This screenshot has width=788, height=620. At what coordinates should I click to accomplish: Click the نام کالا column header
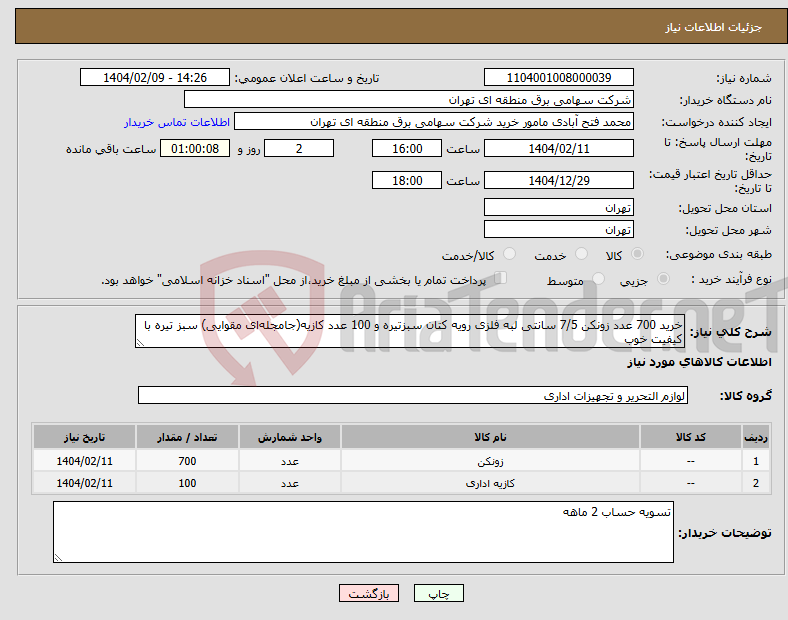coord(490,437)
